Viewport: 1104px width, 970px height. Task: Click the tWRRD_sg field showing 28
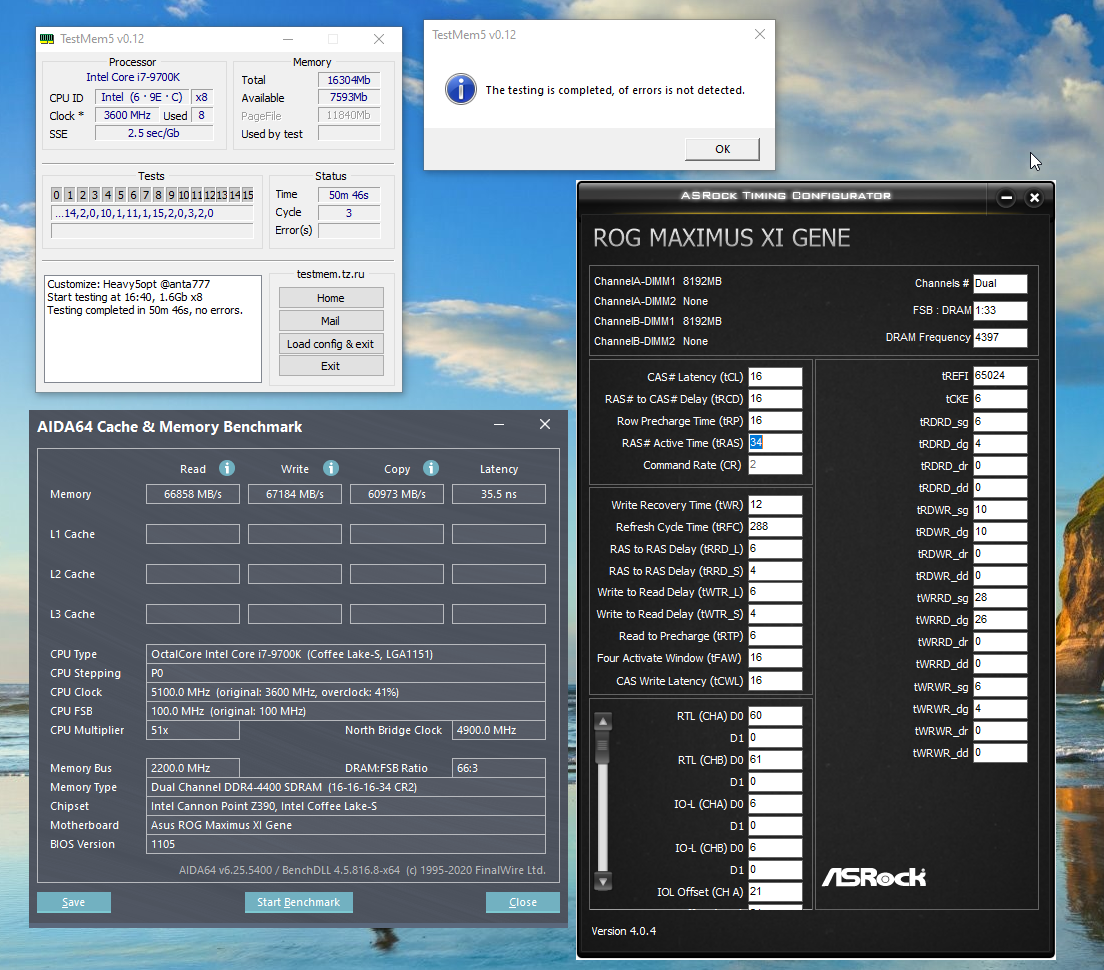coord(1000,598)
